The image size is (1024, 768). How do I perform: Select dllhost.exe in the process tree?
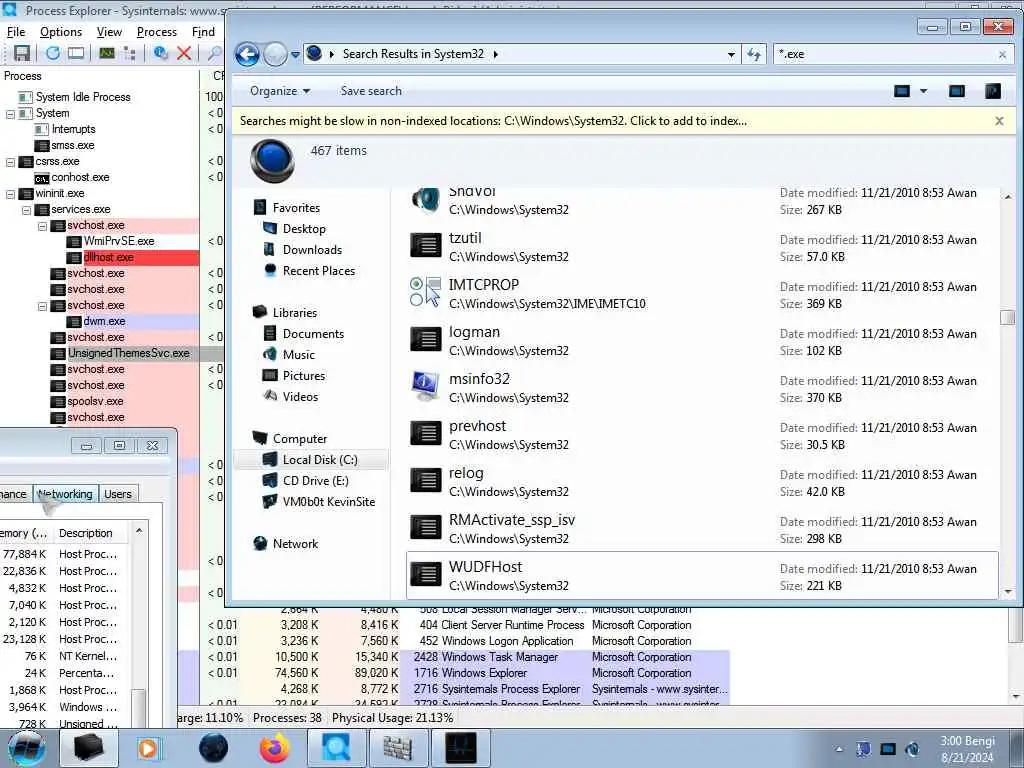[x=108, y=257]
